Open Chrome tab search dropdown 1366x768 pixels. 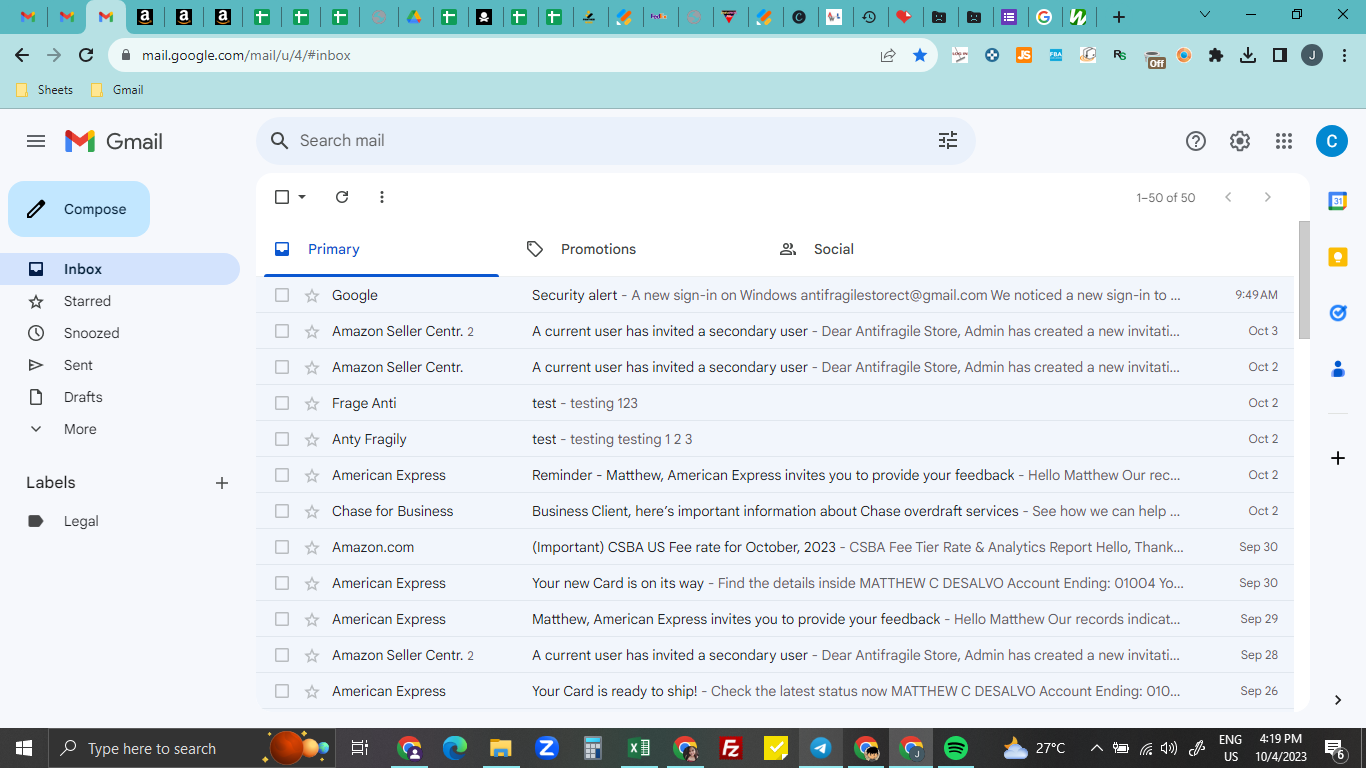point(1205,15)
